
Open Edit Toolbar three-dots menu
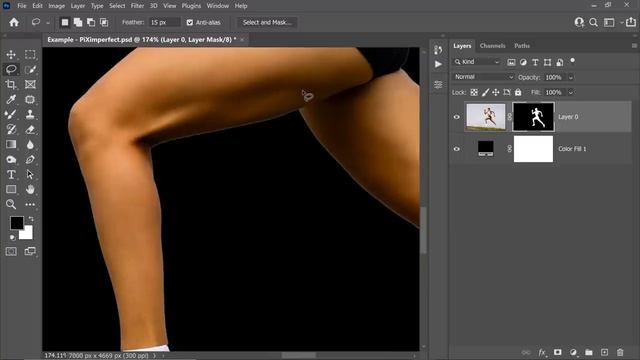coord(30,204)
